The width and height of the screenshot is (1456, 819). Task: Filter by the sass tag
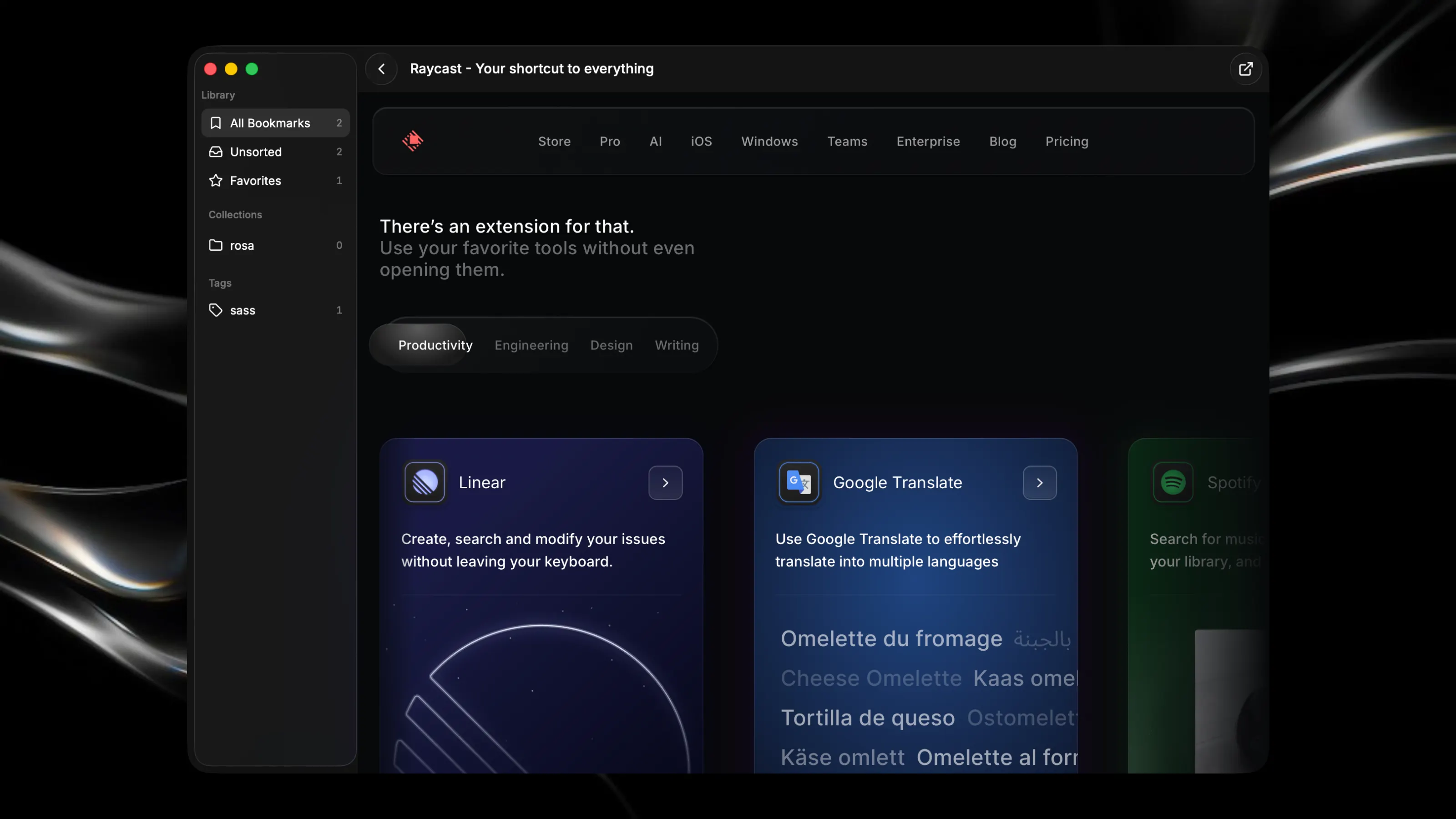[275, 310]
